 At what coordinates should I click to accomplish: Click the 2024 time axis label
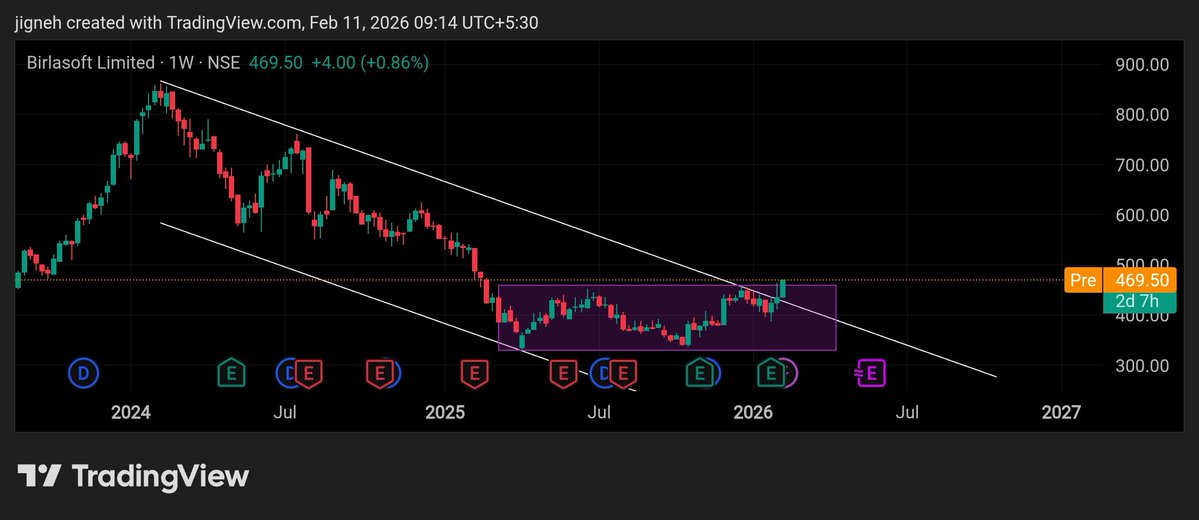coord(131,413)
